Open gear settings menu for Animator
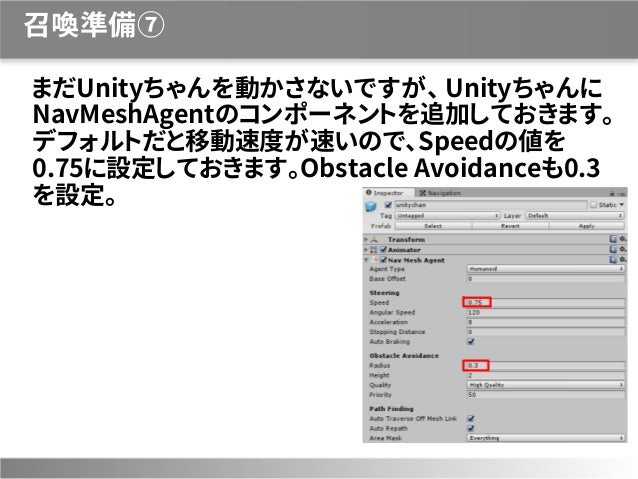The height and width of the screenshot is (479, 638). coord(623,249)
